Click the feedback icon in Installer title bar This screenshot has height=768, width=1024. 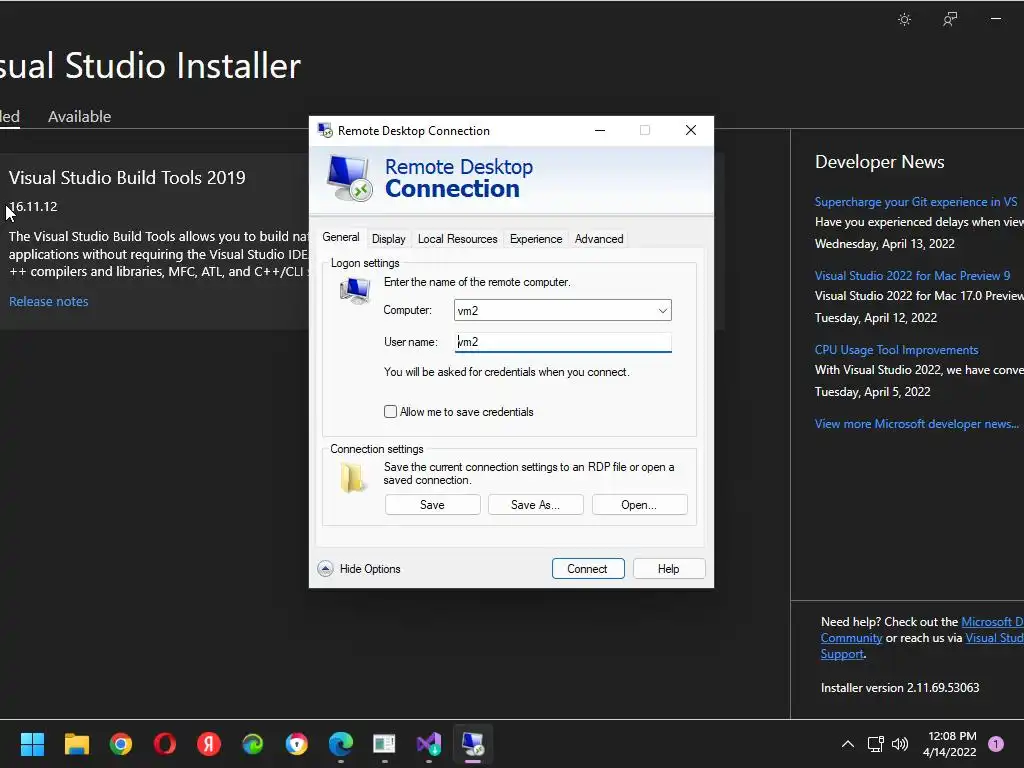pos(950,20)
